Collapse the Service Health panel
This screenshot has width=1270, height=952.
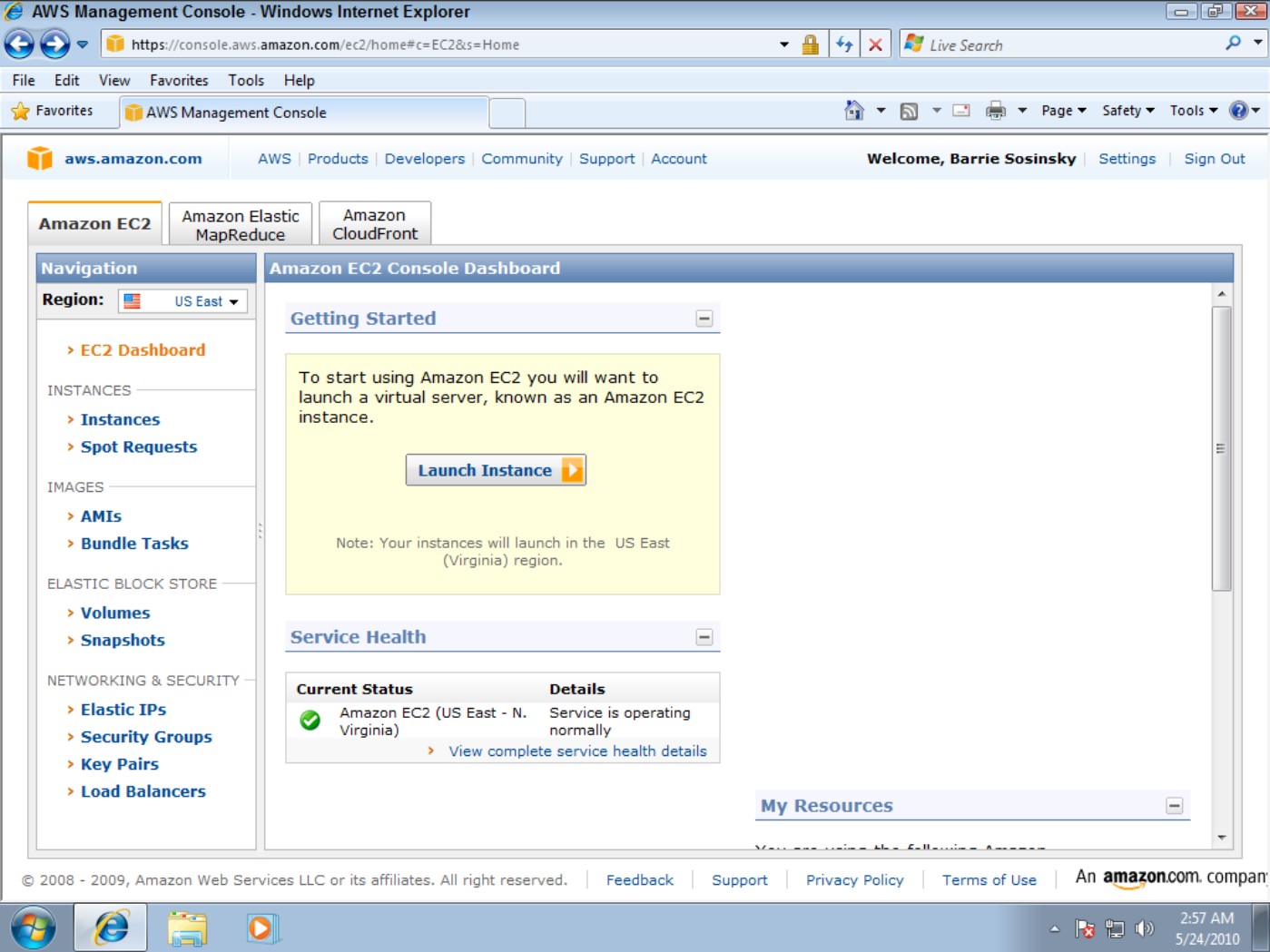tap(704, 637)
